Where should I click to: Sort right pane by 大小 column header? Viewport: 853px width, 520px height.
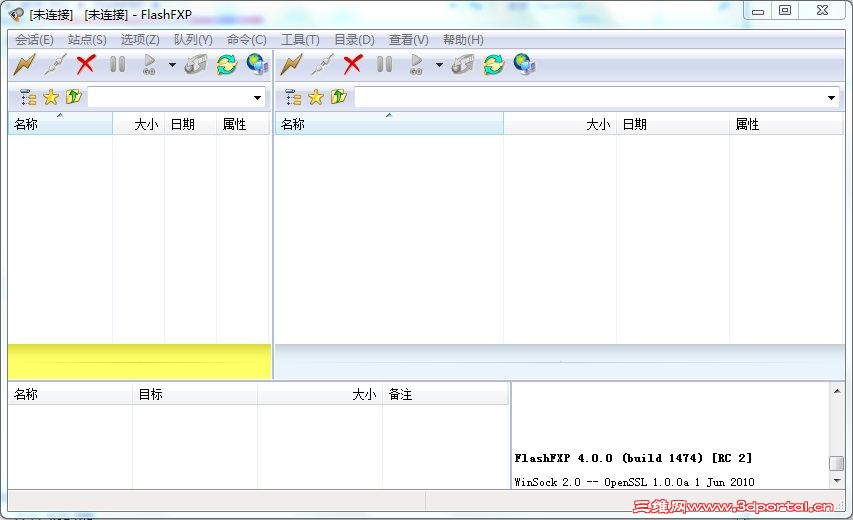pos(560,124)
